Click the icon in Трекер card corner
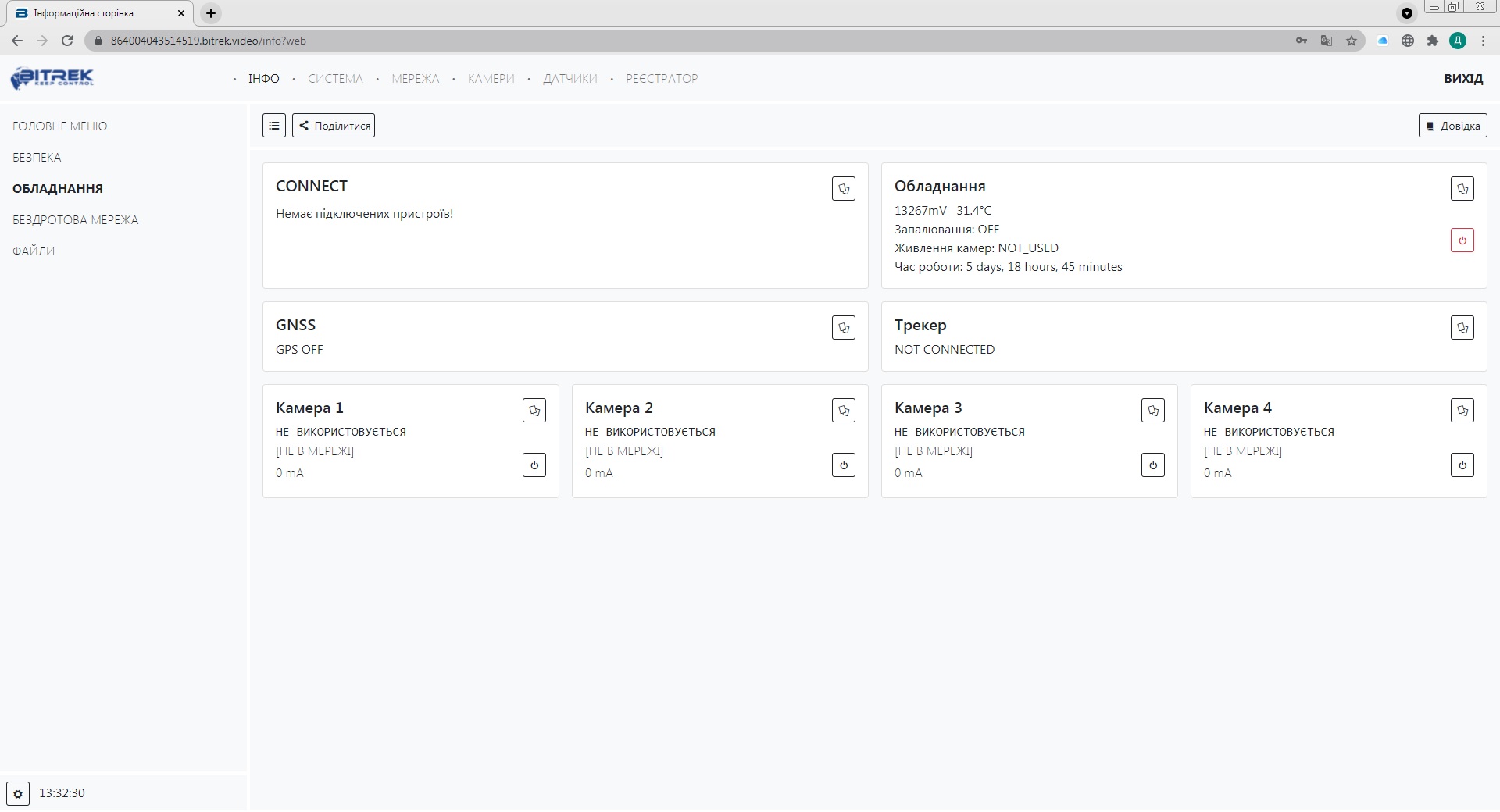1500x812 pixels. 1462,328
